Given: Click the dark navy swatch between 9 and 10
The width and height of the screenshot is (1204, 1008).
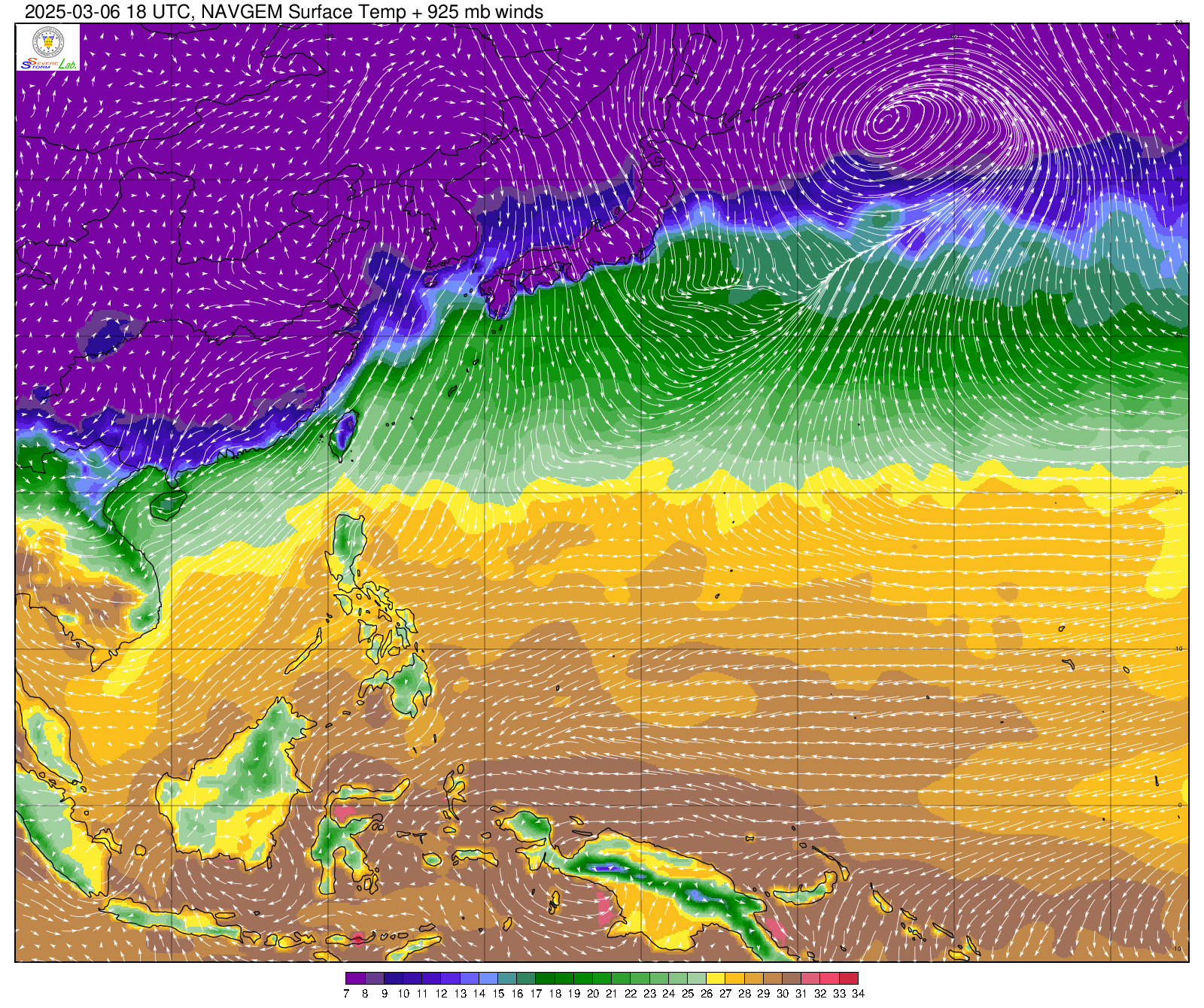Looking at the screenshot, I should [394, 978].
